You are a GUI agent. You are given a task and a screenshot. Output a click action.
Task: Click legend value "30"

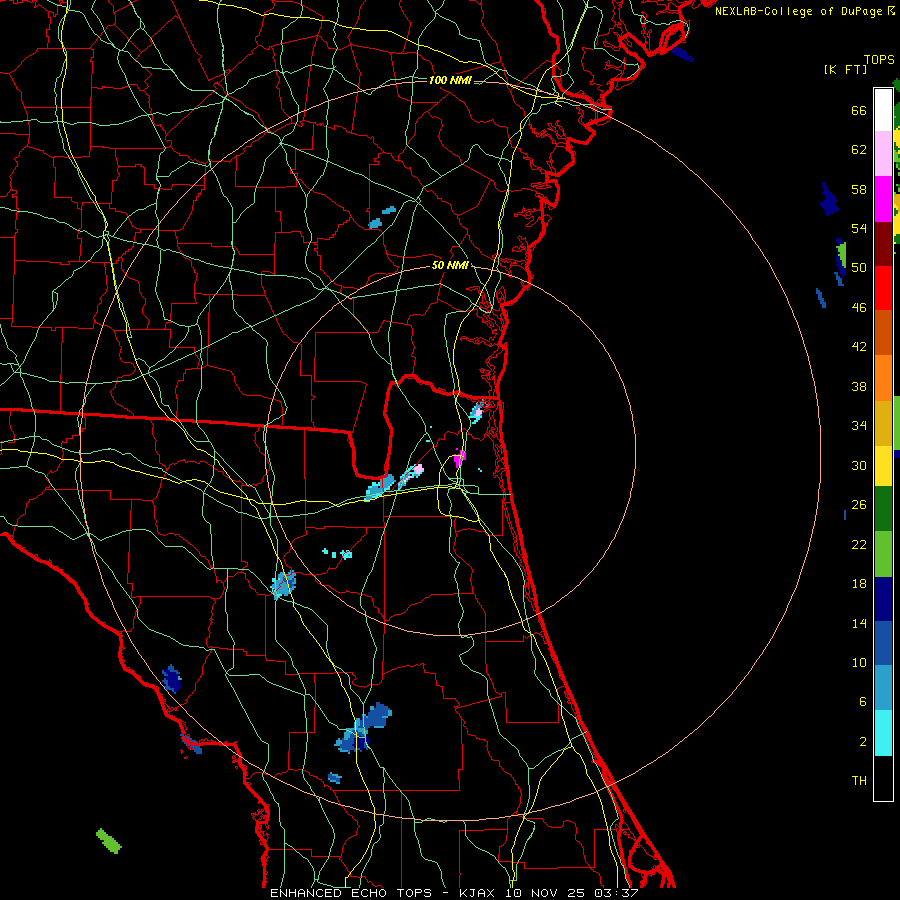pyautogui.click(x=859, y=465)
